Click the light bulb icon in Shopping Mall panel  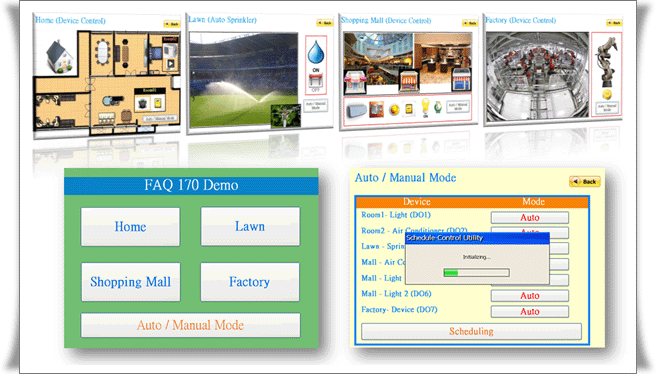425,107
